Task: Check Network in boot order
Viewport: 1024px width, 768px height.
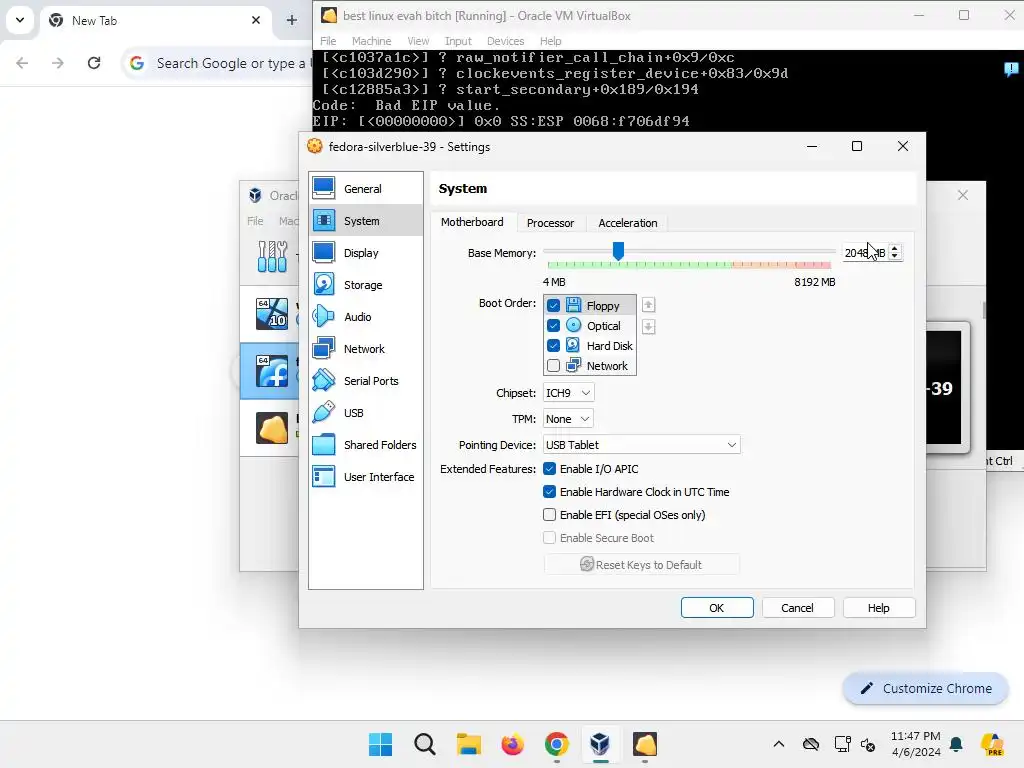Action: click(x=553, y=366)
